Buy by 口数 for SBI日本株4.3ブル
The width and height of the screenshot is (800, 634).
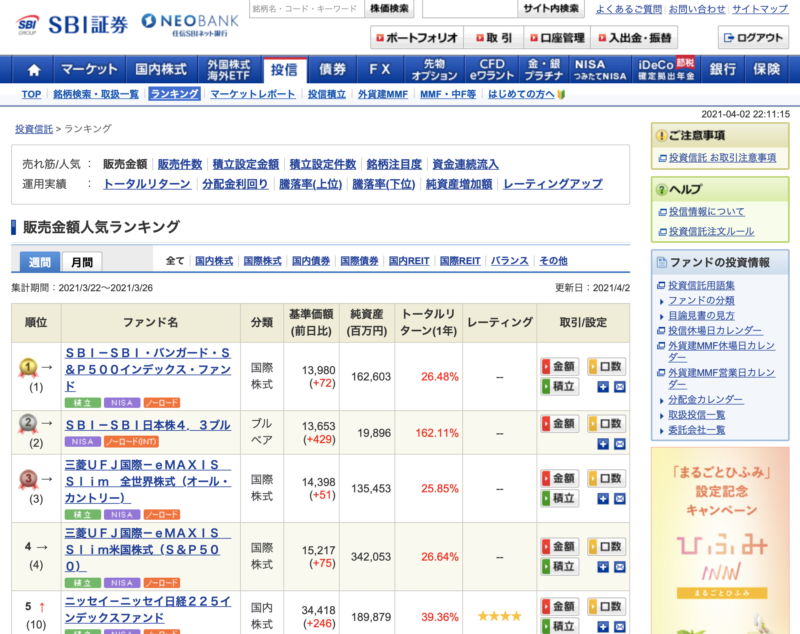pos(607,423)
